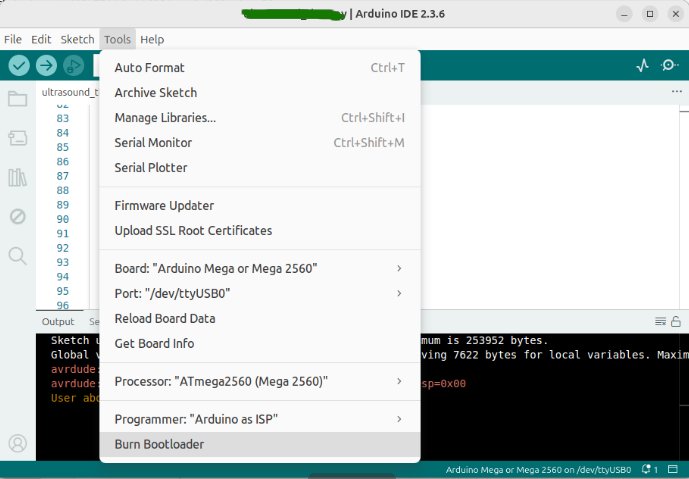Open the Library Manager books icon
Viewport: 689px width, 479px height.
pyautogui.click(x=17, y=177)
